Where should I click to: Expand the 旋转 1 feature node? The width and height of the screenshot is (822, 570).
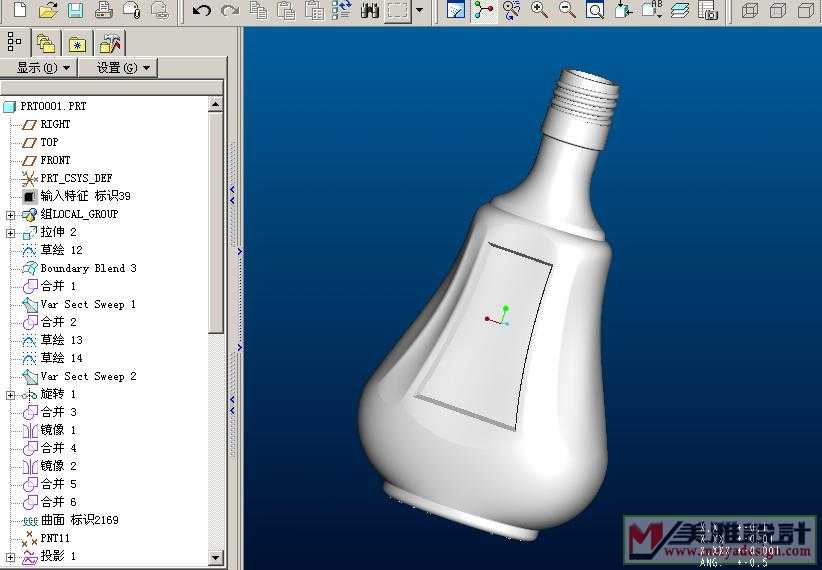11,395
